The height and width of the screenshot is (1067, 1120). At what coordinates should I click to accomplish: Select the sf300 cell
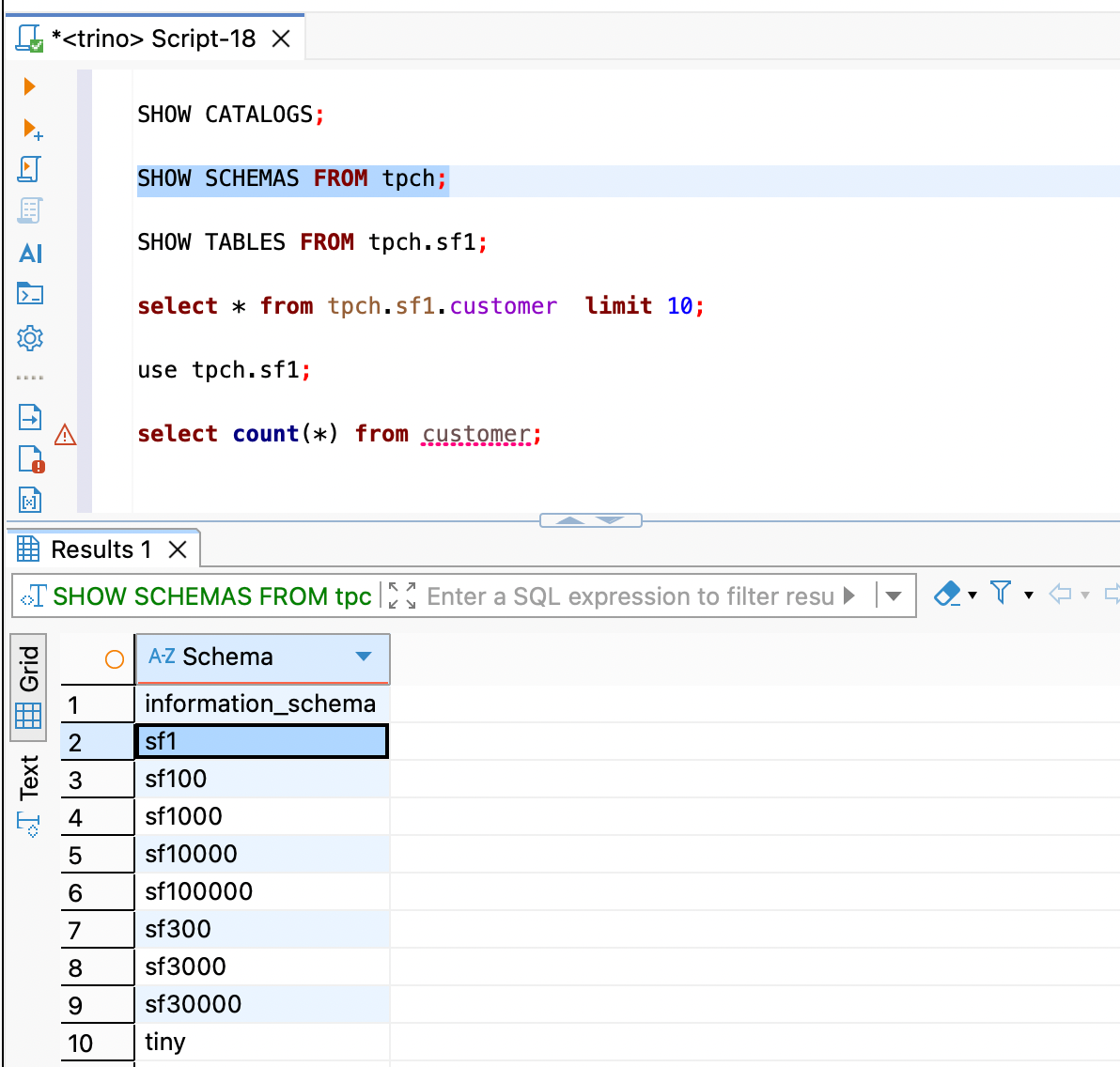[262, 929]
